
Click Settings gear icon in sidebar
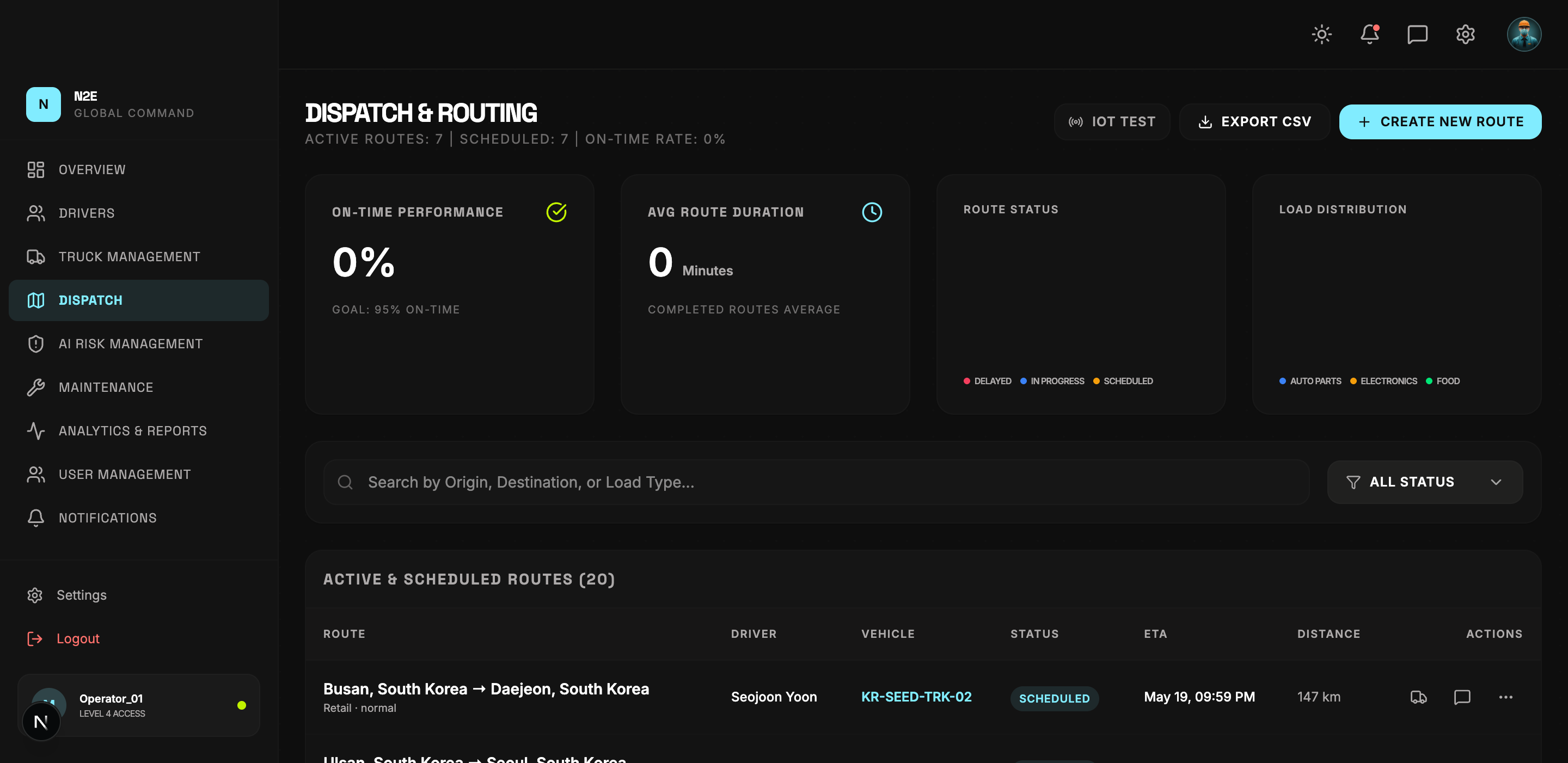point(35,595)
